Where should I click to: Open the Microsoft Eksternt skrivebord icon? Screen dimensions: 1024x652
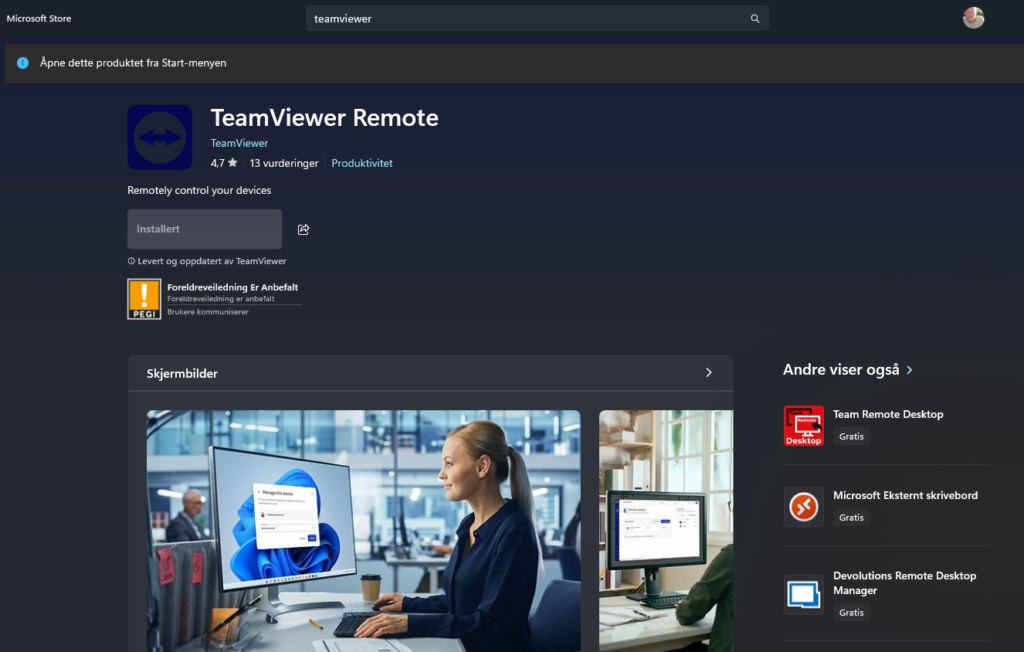(x=803, y=506)
